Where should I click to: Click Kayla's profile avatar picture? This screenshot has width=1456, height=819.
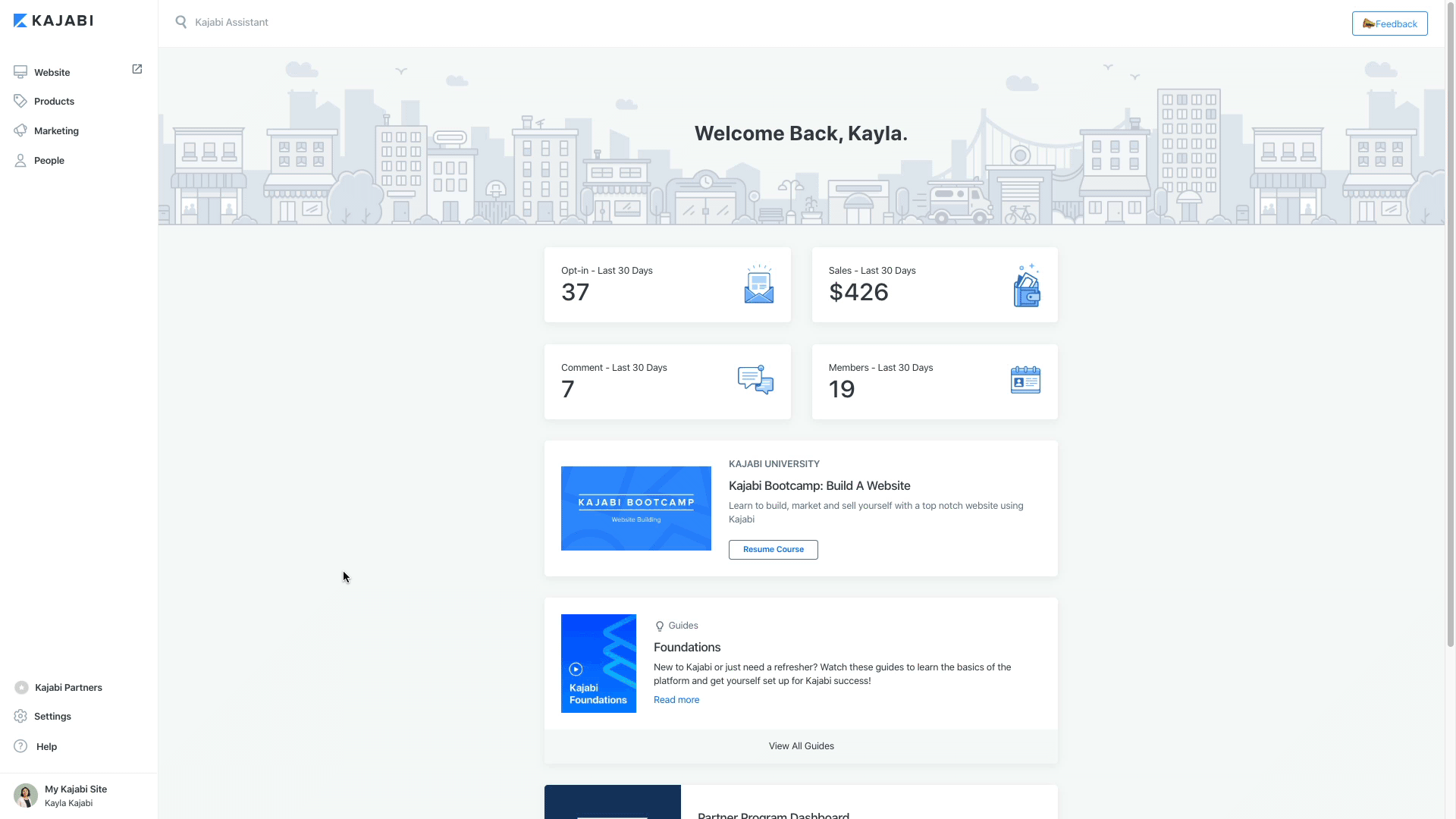tap(26, 795)
